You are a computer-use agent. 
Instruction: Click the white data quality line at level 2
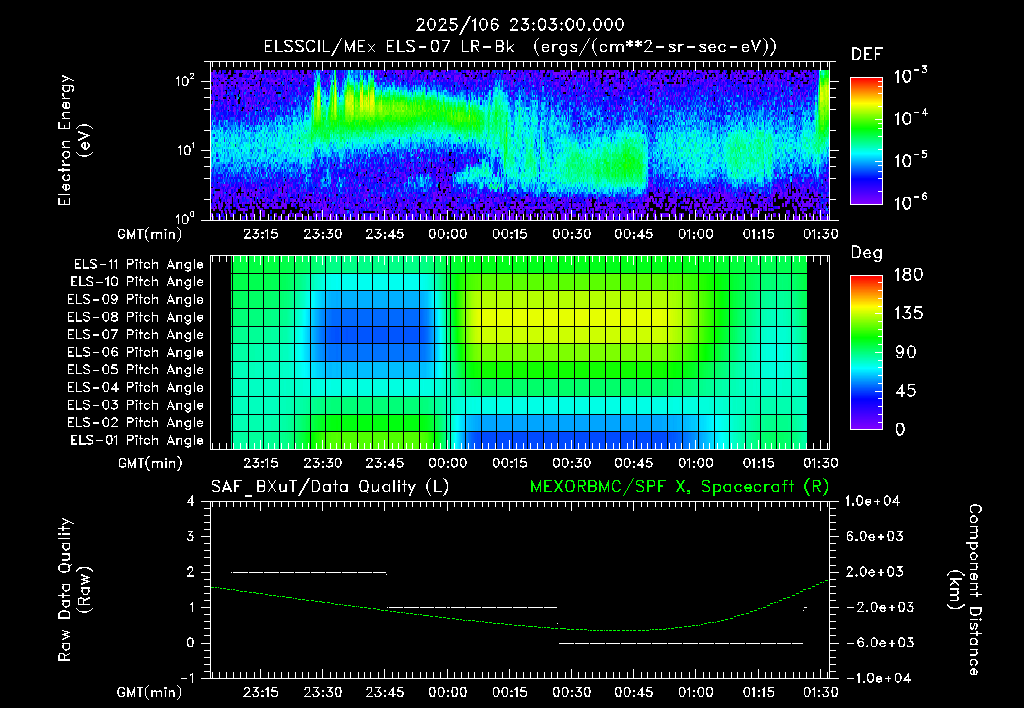click(309, 573)
